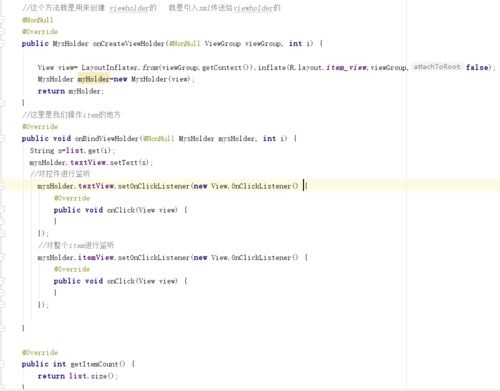The width and height of the screenshot is (500, 391).
Task: Click textView in the setOnClickListener line
Action: (x=97, y=186)
